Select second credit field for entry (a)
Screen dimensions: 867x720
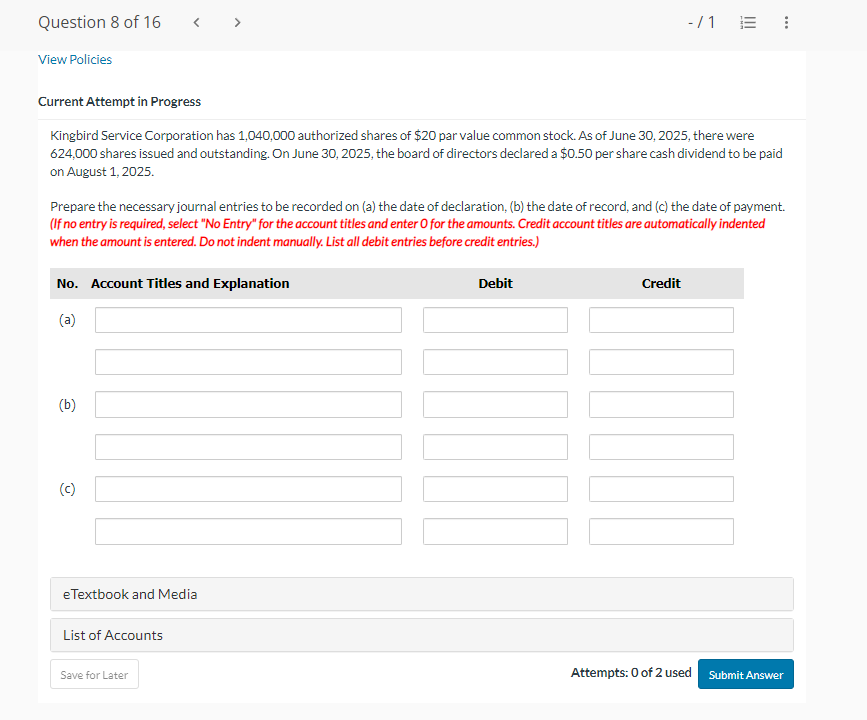[661, 362]
